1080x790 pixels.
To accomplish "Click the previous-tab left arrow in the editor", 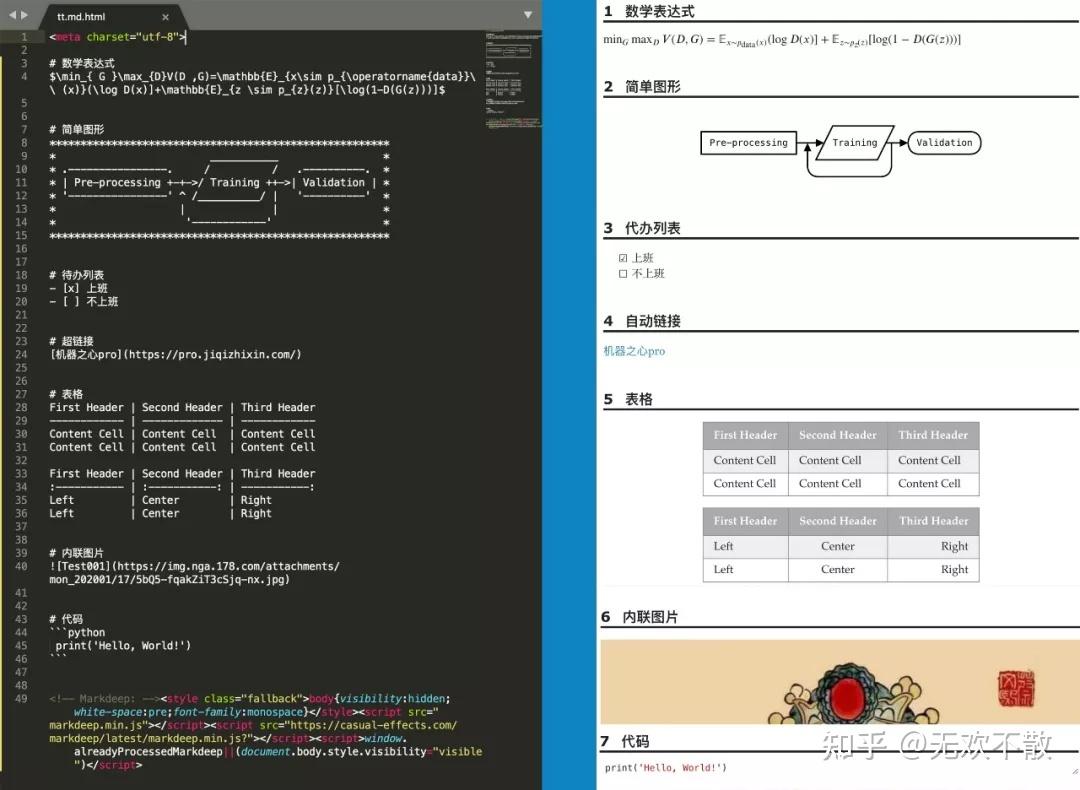I will coord(12,14).
